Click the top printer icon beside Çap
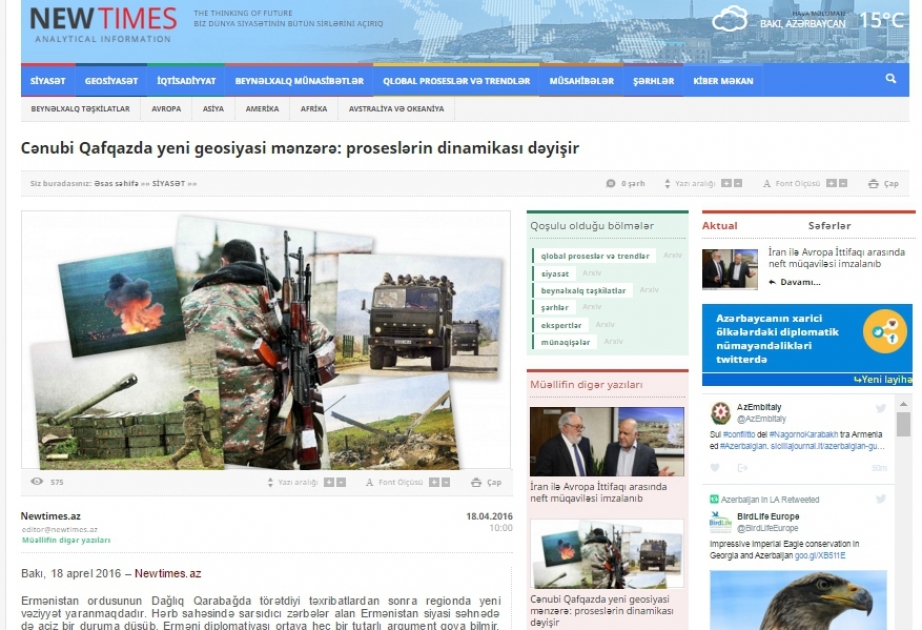922x630 pixels. point(873,184)
